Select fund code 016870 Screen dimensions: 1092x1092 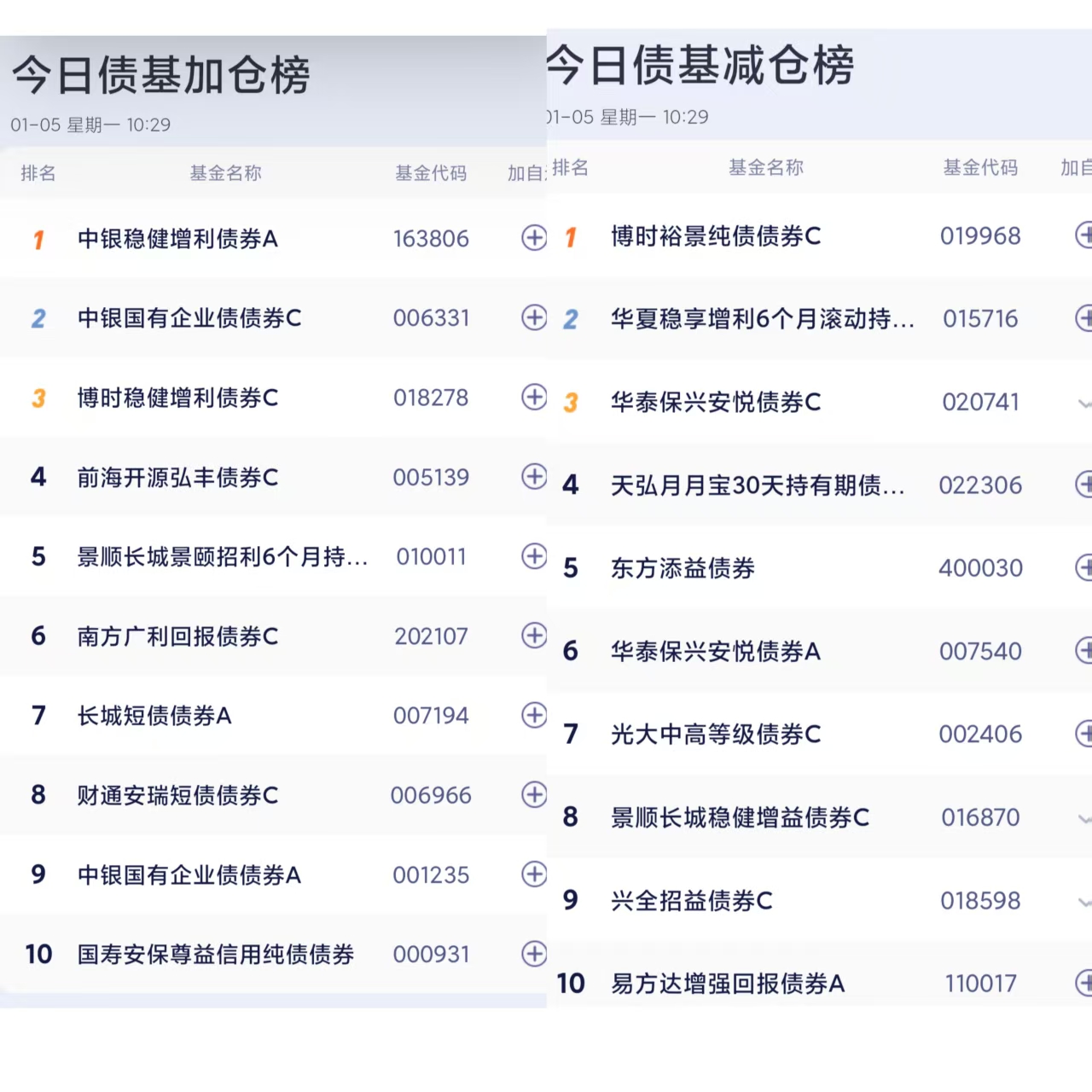[980, 817]
